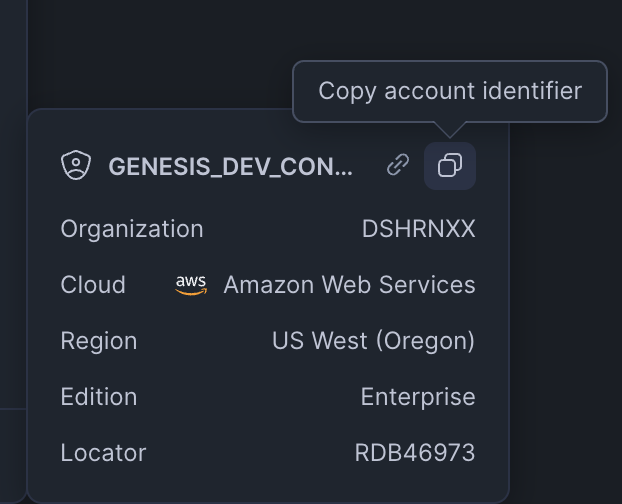Click the Edition label
This screenshot has width=622, height=504.
[x=99, y=397]
